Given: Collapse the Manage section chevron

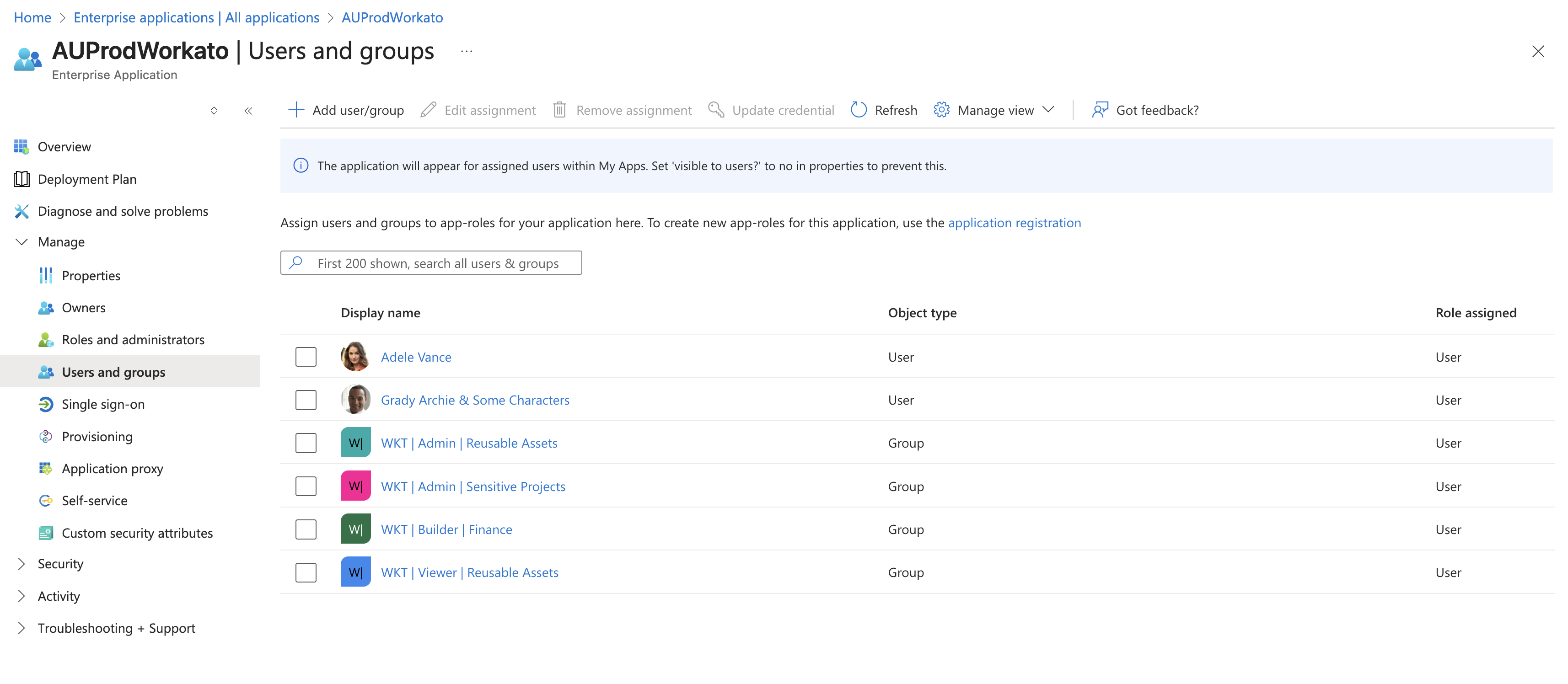Looking at the screenshot, I should coord(21,241).
